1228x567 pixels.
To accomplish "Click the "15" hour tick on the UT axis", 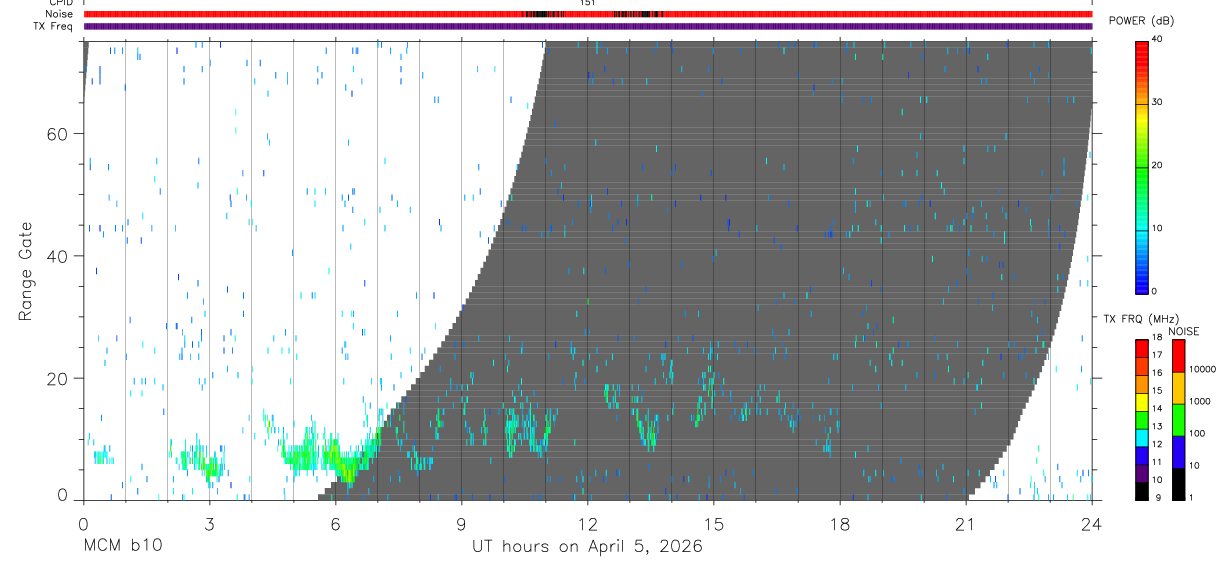I will pyautogui.click(x=714, y=524).
